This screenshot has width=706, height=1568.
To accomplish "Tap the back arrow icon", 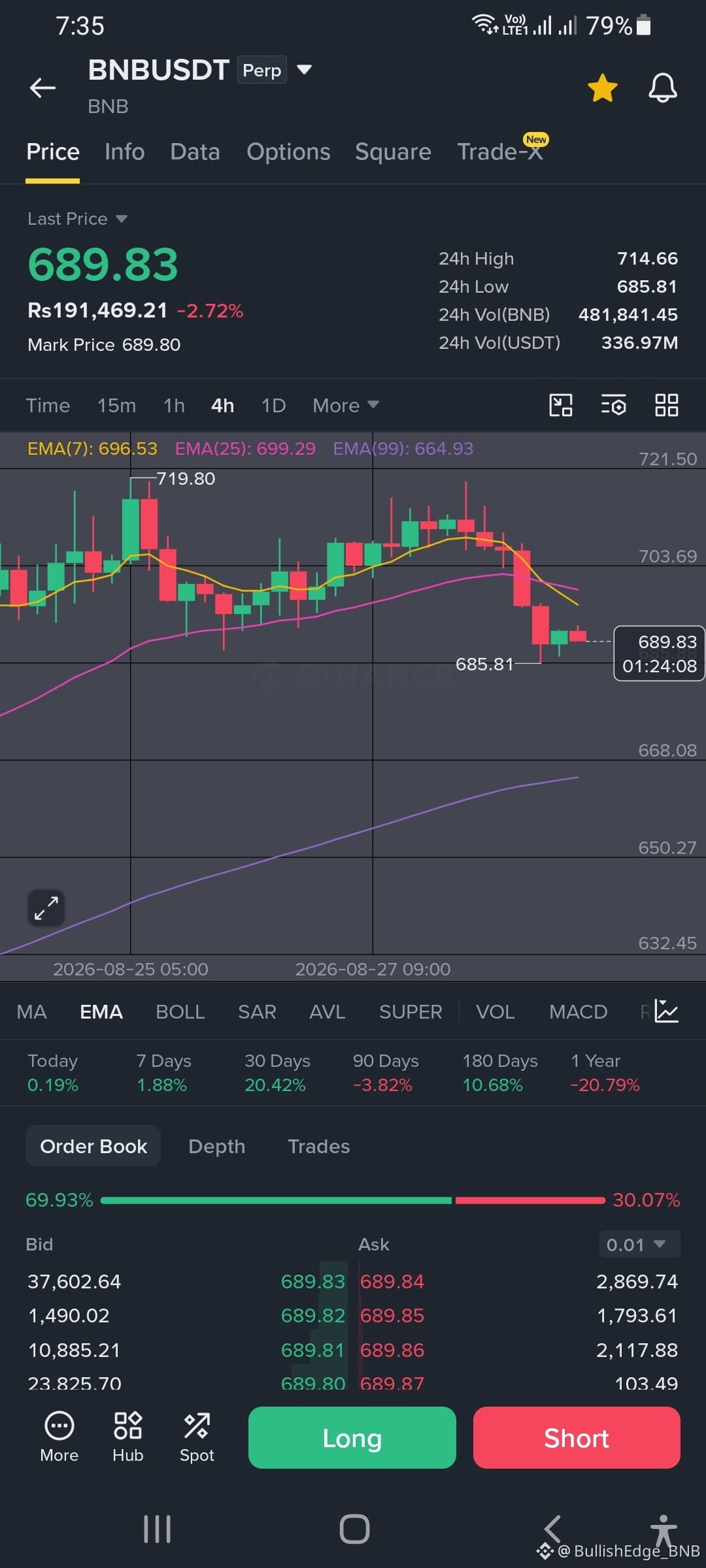I will point(42,87).
